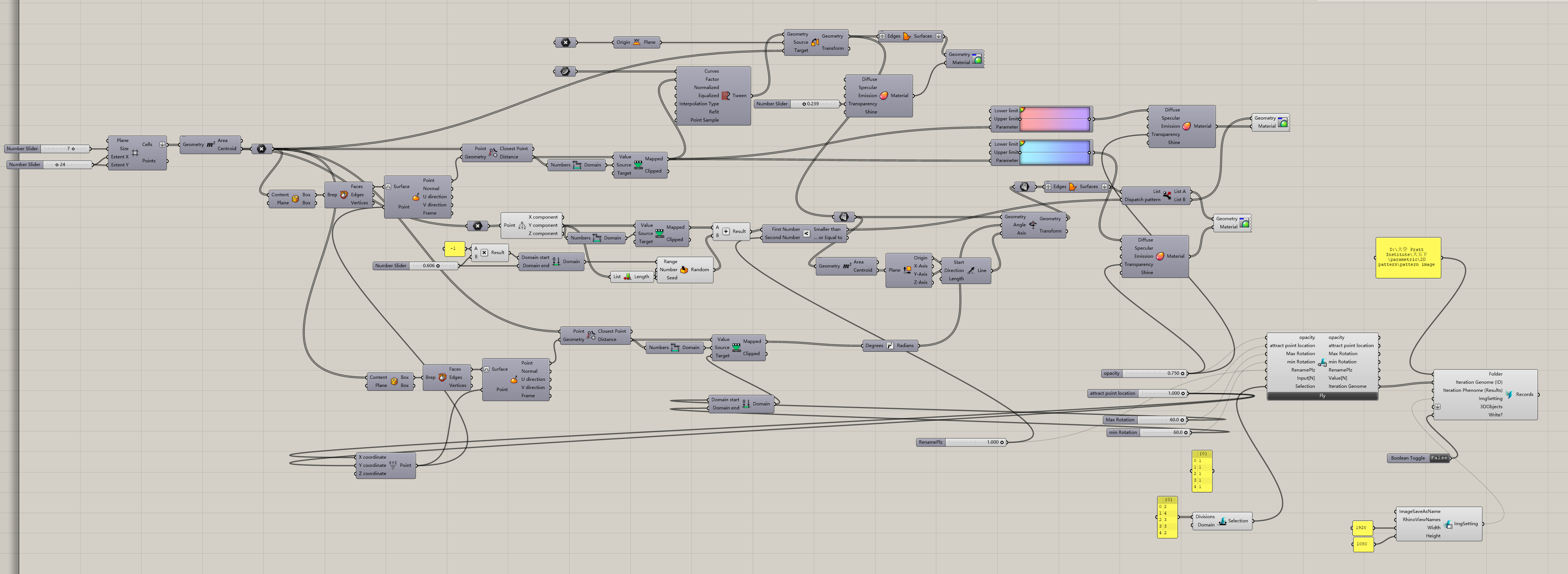The height and width of the screenshot is (574, 1568).
Task: Click the flatten arrow beside 3DObjects input
Action: 1437,407
